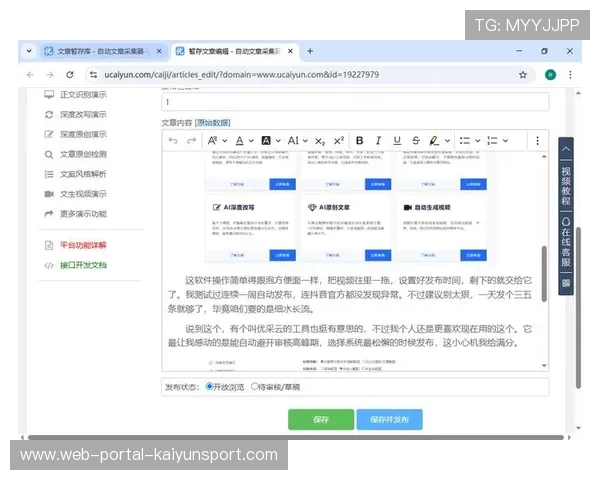
Task: Select the font background color tool
Action: [266, 141]
